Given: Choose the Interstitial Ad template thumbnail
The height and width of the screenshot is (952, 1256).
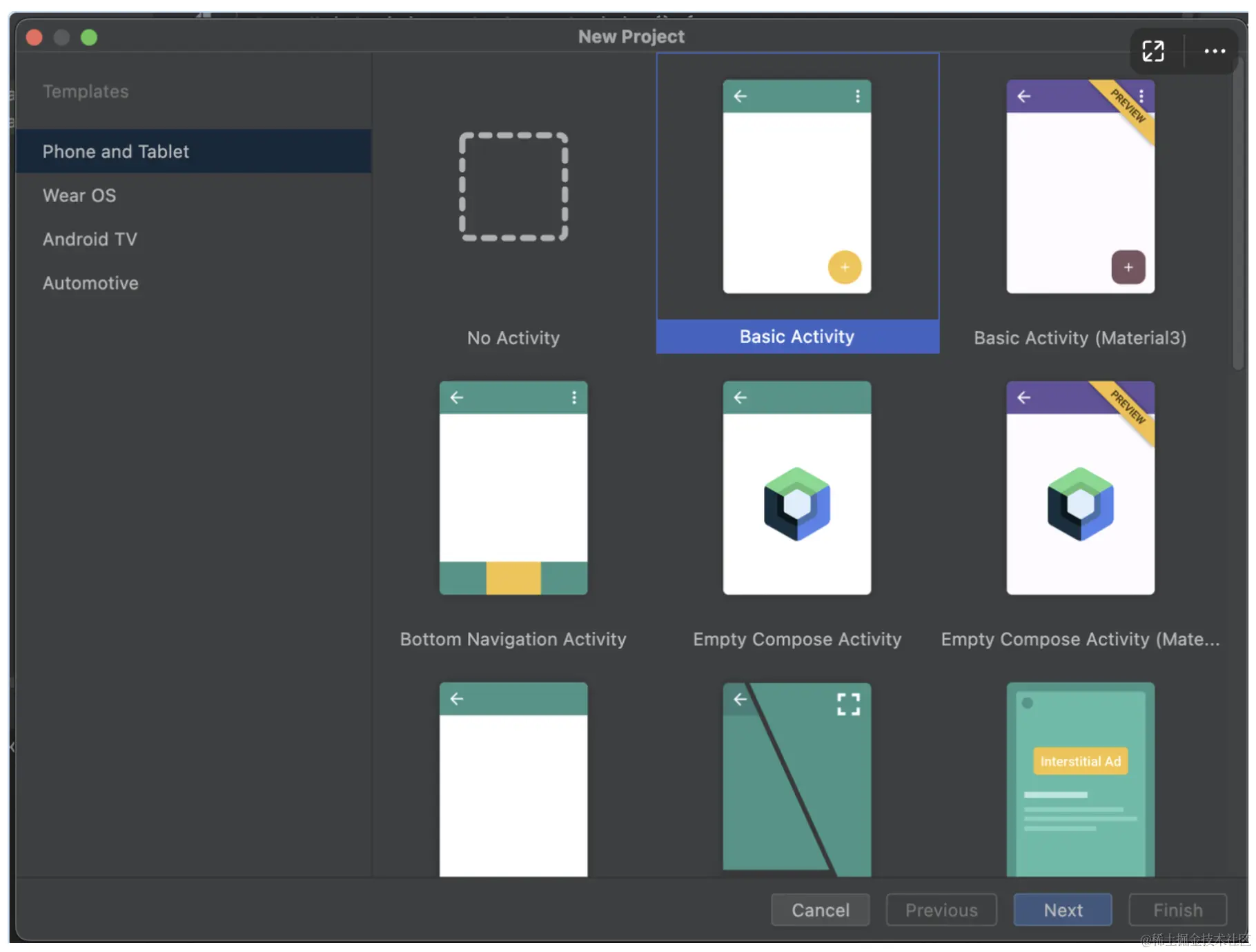Looking at the screenshot, I should click(x=1081, y=780).
